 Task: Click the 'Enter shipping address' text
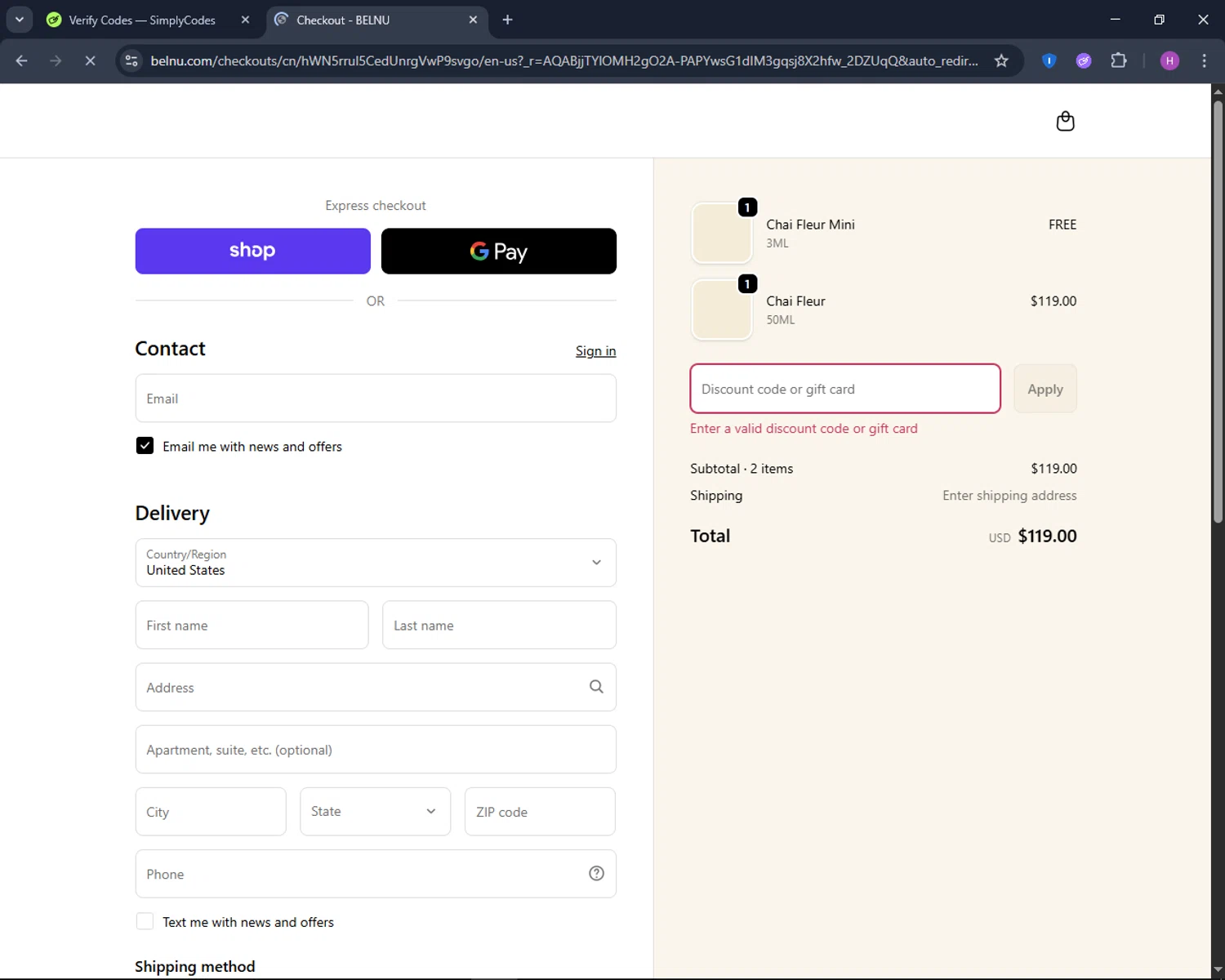pos(1009,496)
